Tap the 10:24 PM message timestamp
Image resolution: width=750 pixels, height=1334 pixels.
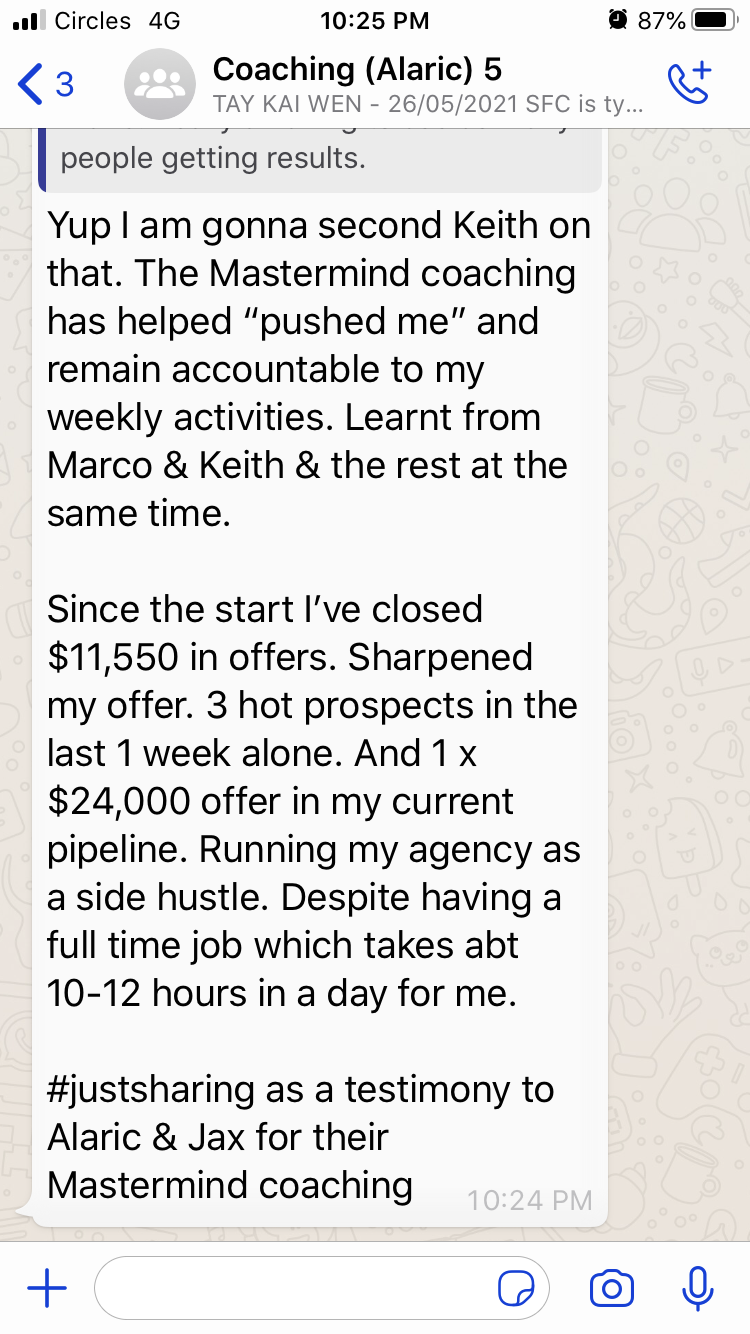click(x=530, y=1199)
